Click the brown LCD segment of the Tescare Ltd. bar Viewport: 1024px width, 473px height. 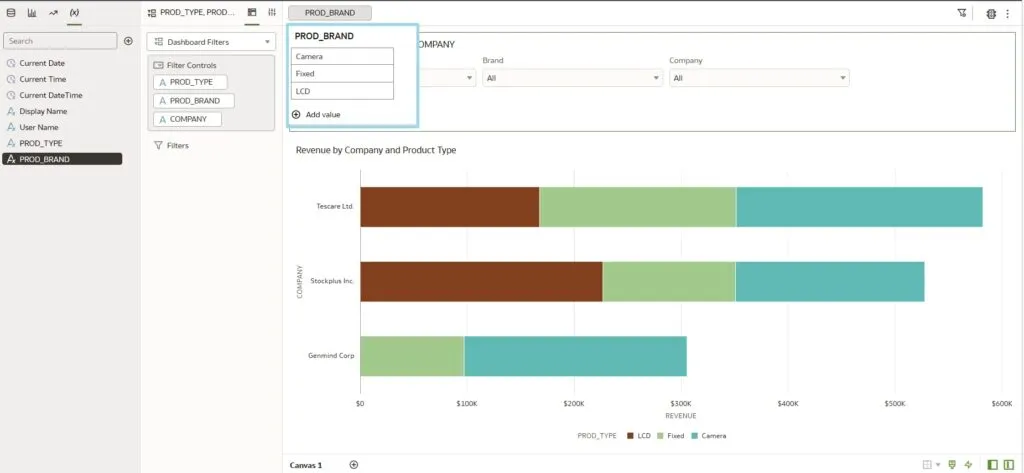pos(449,207)
